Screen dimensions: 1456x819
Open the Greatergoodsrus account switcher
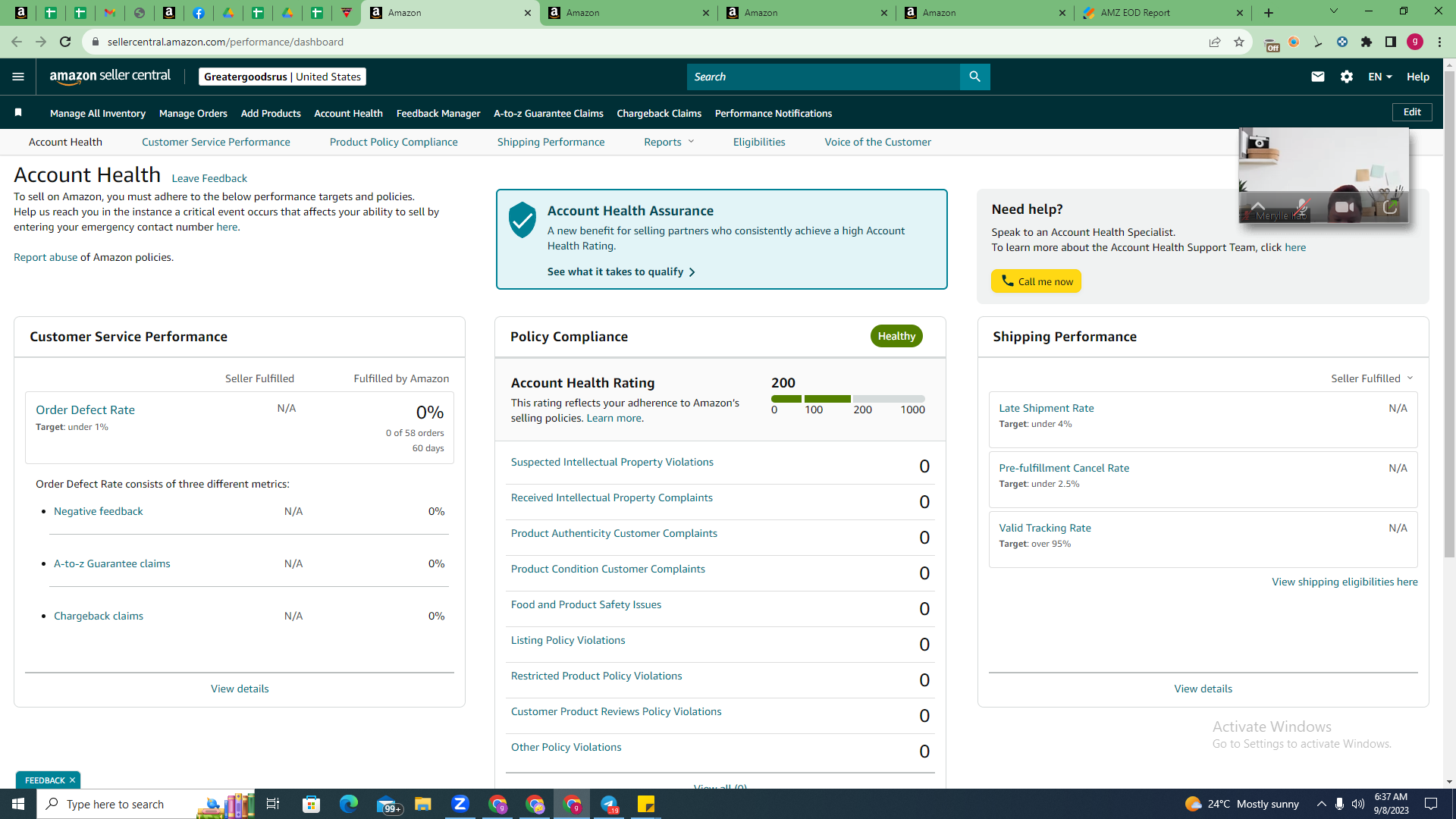(x=282, y=77)
